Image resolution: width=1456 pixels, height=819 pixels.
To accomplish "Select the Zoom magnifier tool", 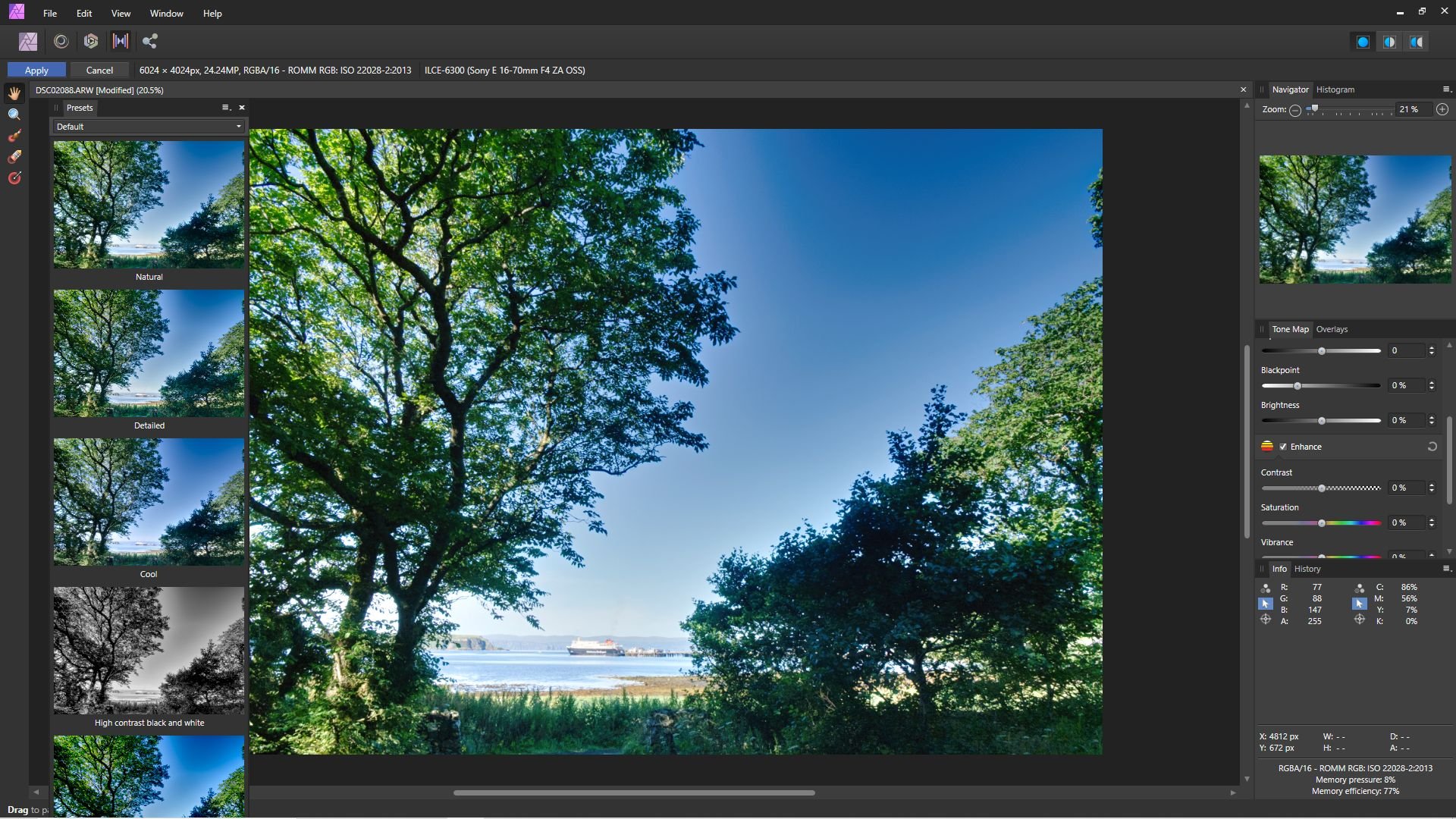I will point(14,115).
